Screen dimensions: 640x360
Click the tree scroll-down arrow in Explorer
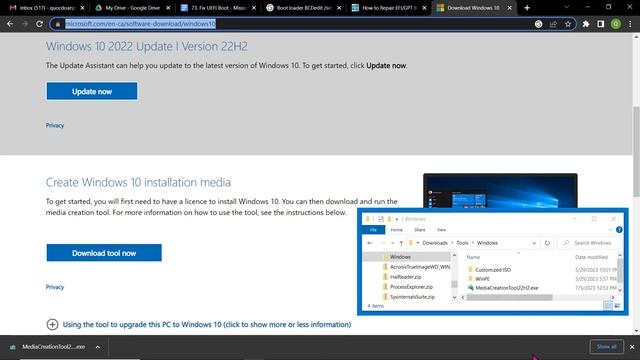coord(454,298)
